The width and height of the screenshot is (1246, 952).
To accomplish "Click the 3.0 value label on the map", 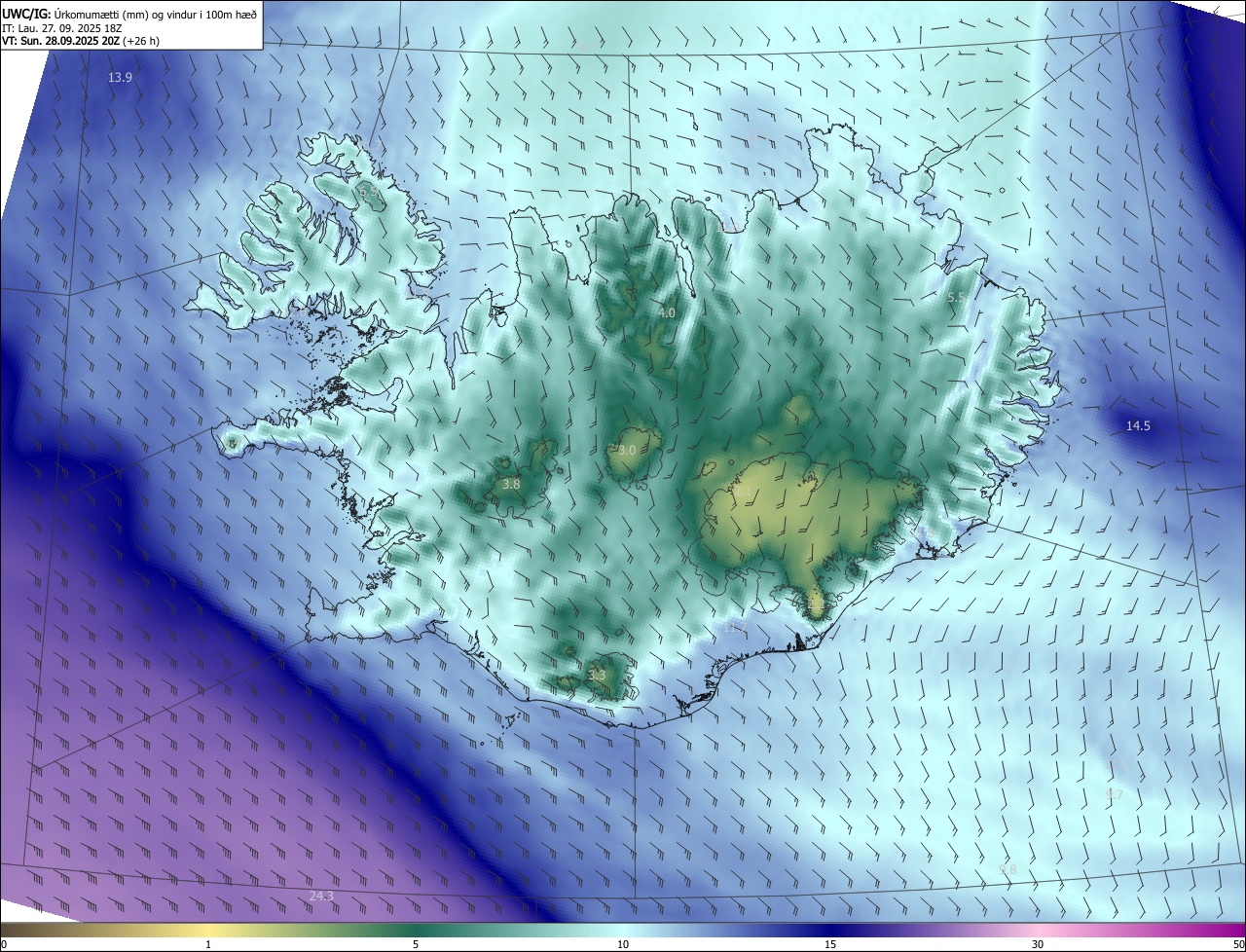I will pos(627,450).
